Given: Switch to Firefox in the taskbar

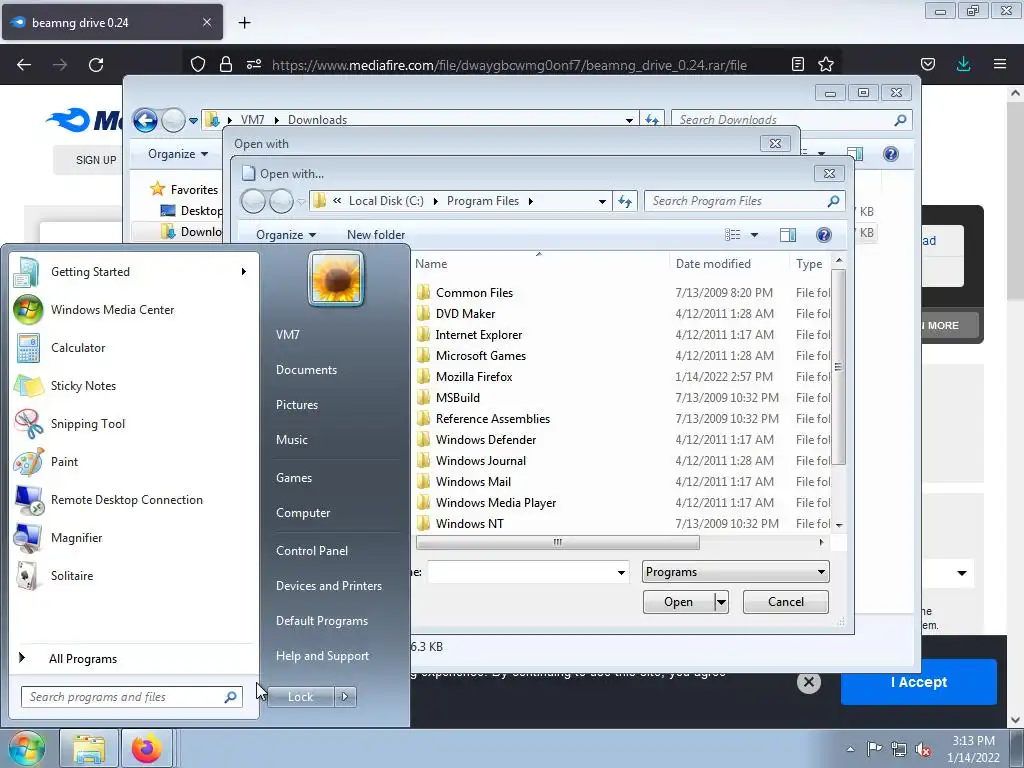Looking at the screenshot, I should pos(146,748).
